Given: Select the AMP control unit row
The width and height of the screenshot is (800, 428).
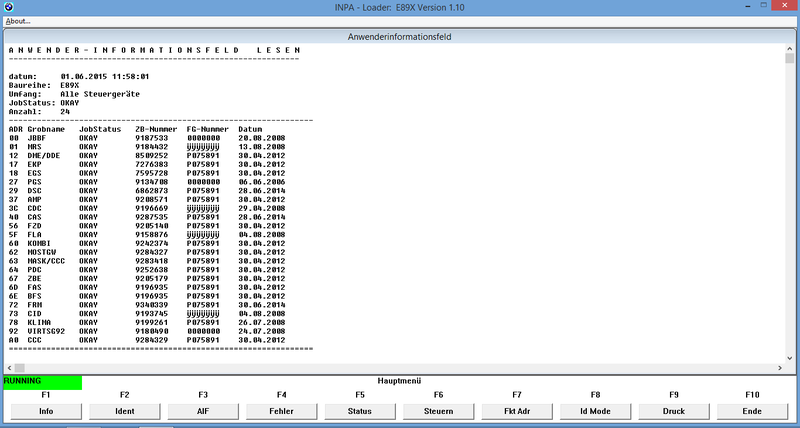Looking at the screenshot, I should click(x=147, y=199).
